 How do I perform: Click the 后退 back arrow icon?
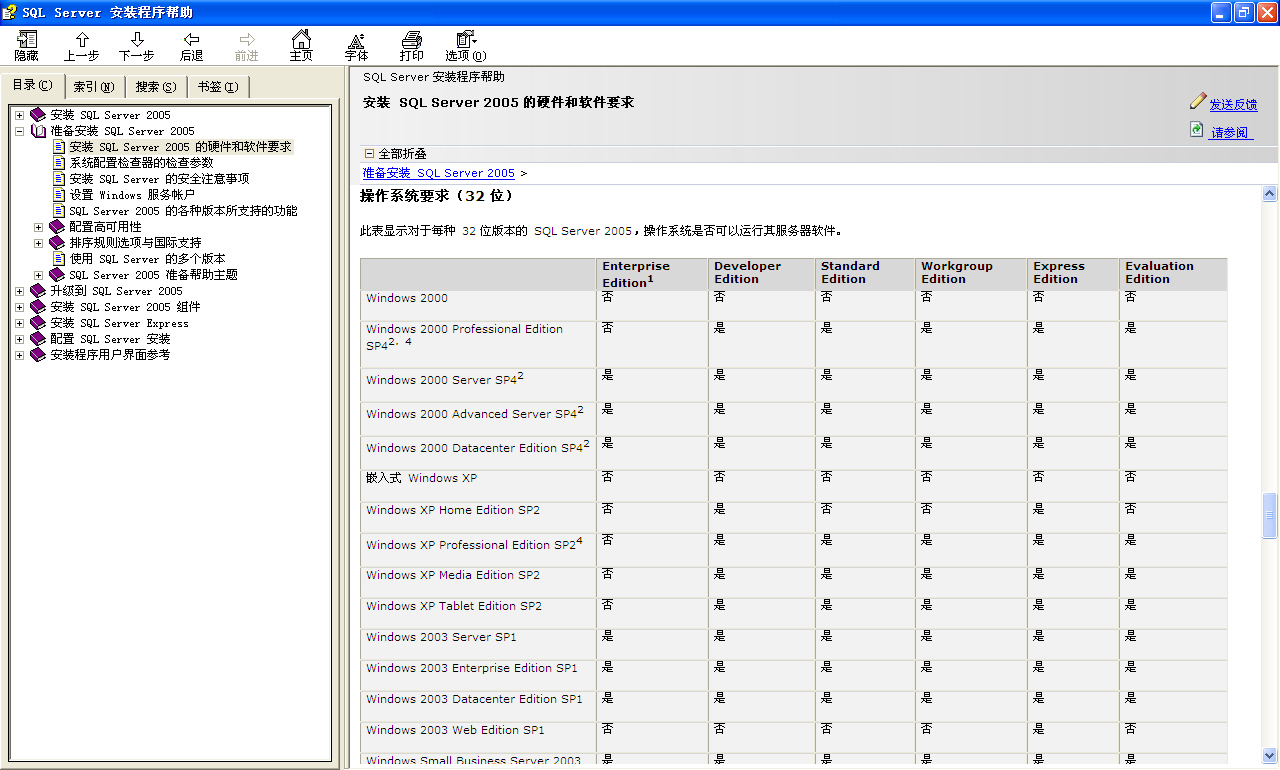pos(192,39)
